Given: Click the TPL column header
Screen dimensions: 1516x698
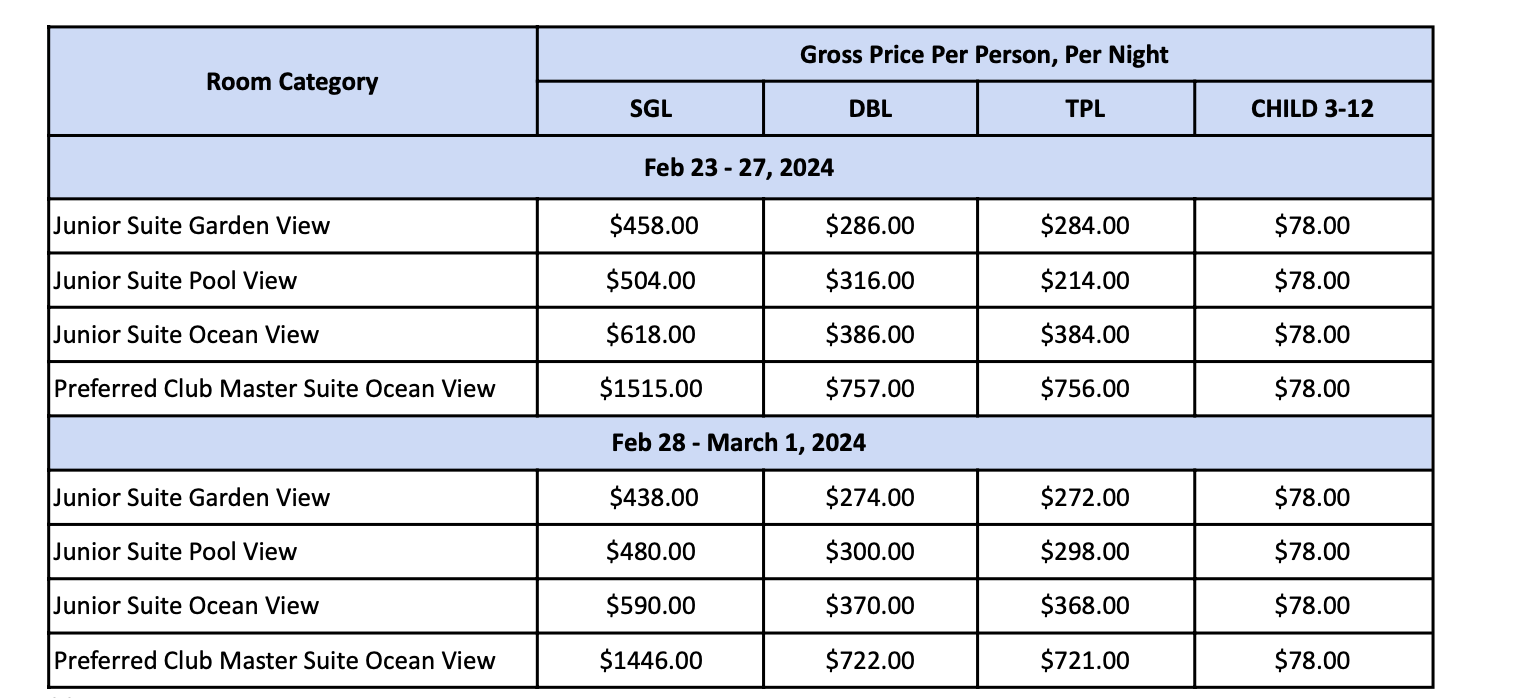Looking at the screenshot, I should pyautogui.click(x=1085, y=108).
